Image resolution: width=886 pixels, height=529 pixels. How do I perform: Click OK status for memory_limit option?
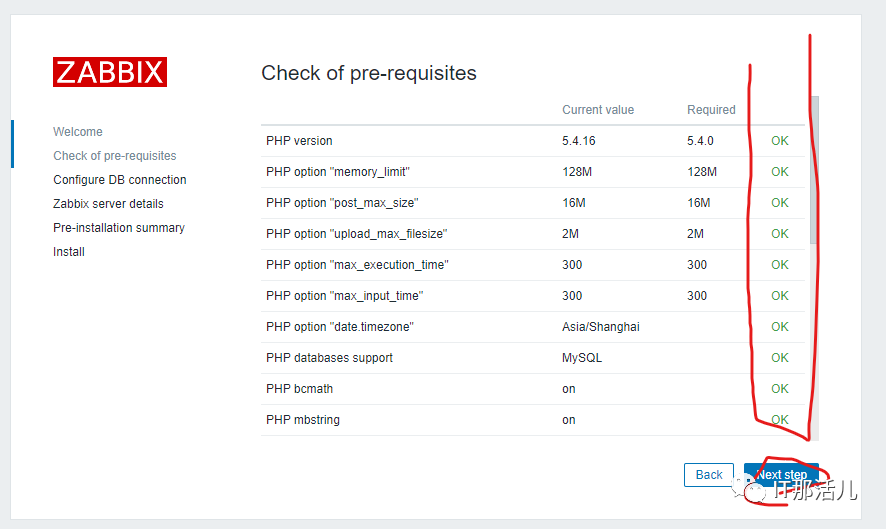coord(780,172)
